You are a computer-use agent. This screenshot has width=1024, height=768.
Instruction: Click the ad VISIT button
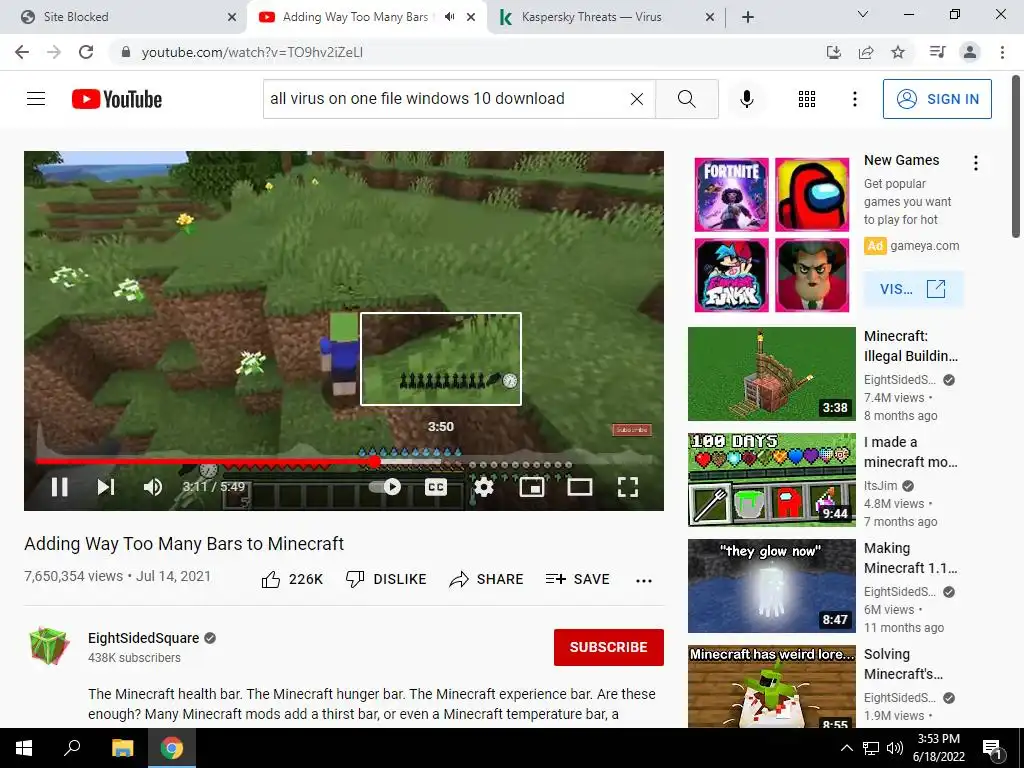pos(913,289)
